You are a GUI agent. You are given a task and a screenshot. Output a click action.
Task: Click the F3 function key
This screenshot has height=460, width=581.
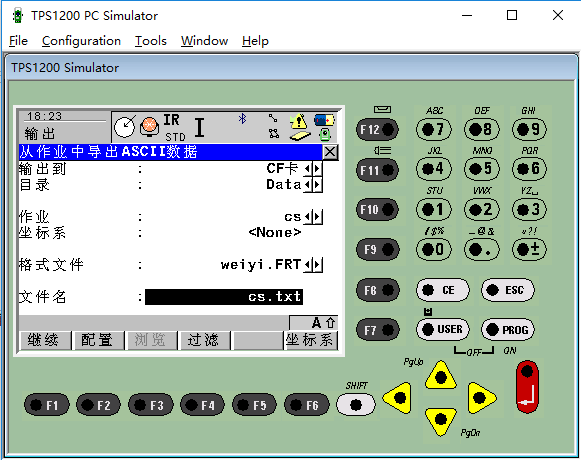(x=151, y=405)
